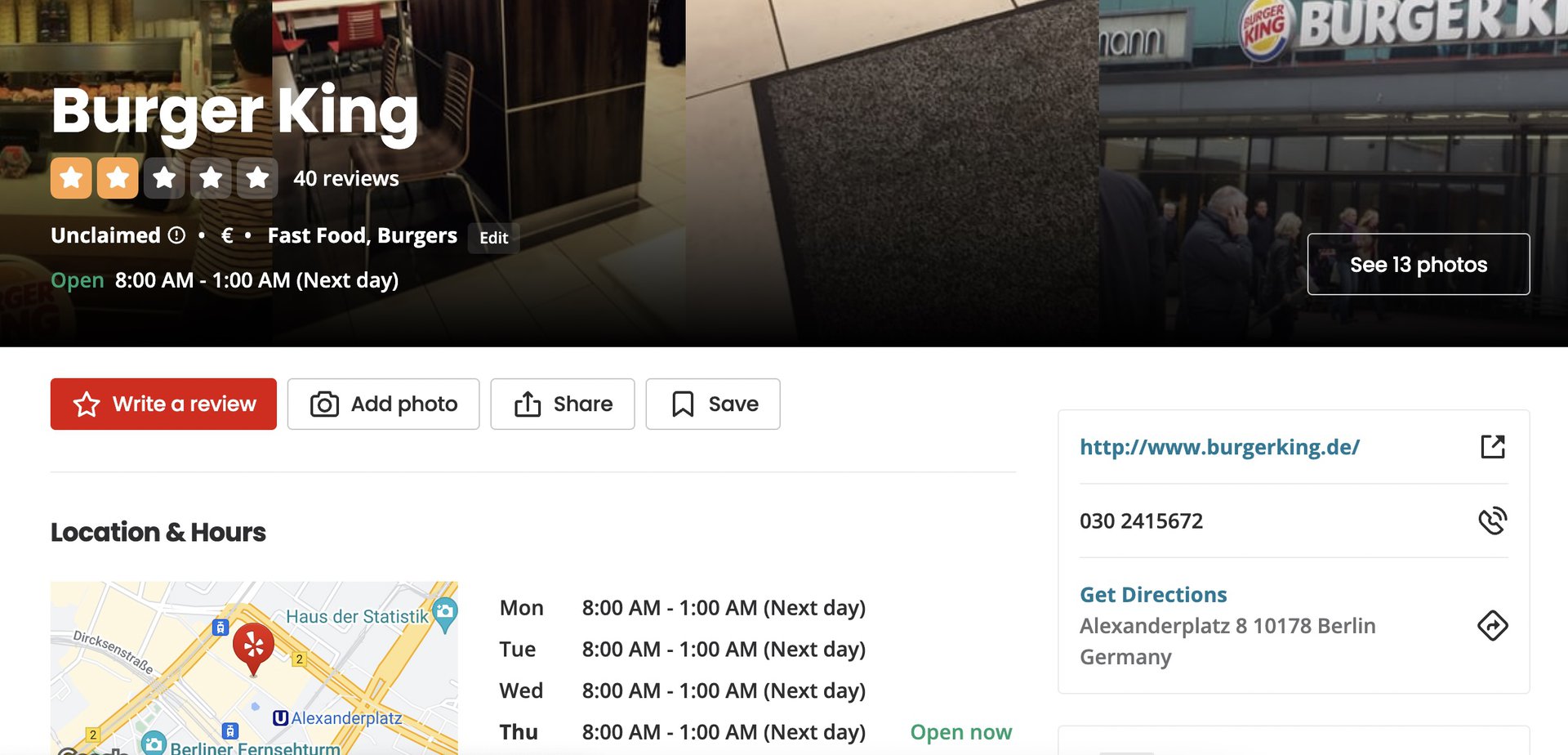The height and width of the screenshot is (755, 1568).
Task: Click the phone call icon
Action: [1493, 520]
